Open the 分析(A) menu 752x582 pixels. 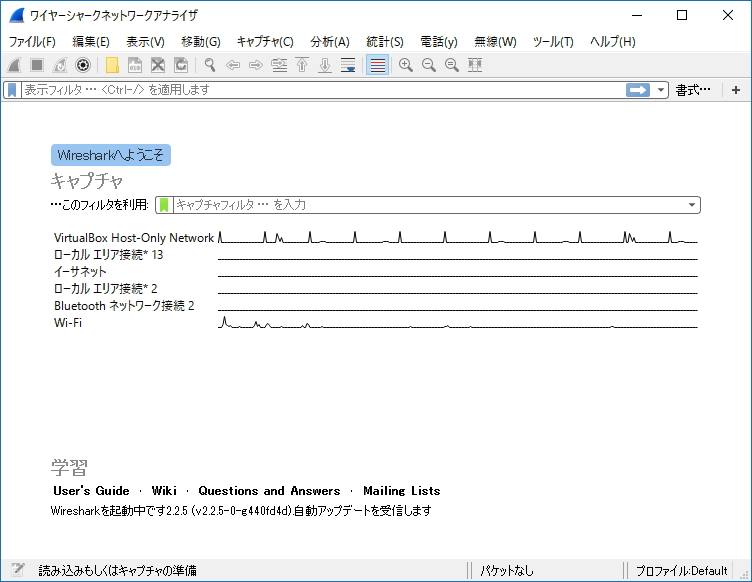pyautogui.click(x=329, y=42)
